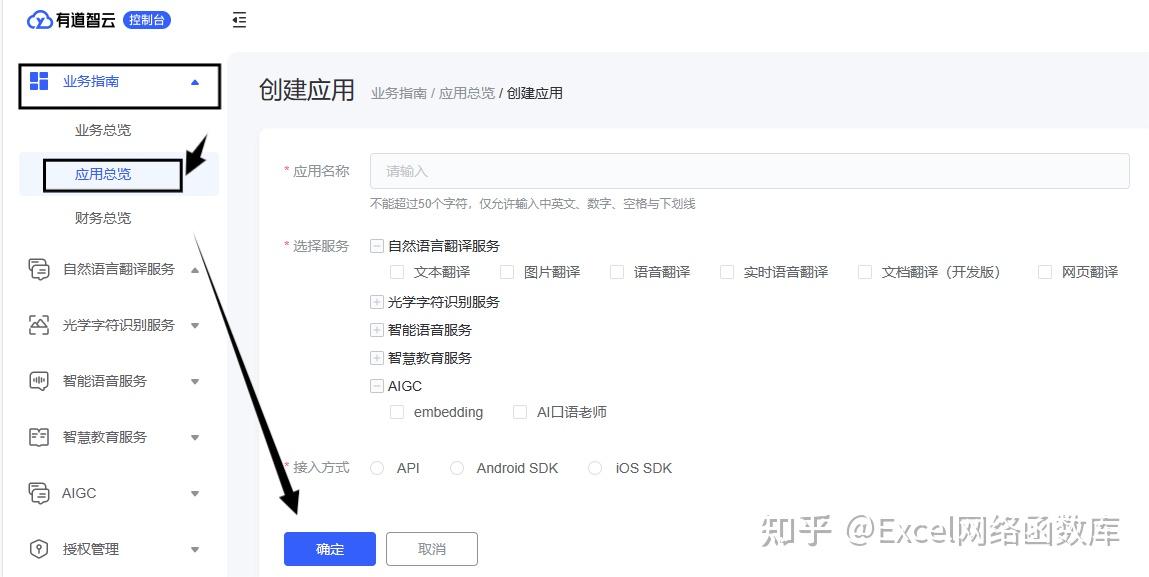Image resolution: width=1149 pixels, height=577 pixels.
Task: Click the 控制台 badge
Action: point(147,20)
